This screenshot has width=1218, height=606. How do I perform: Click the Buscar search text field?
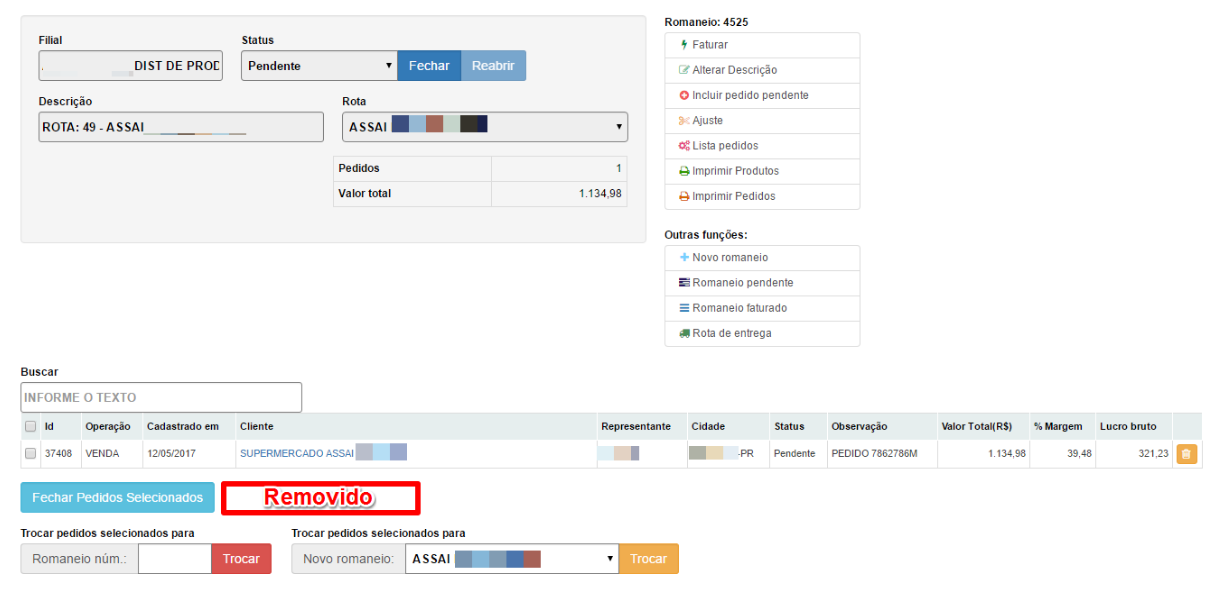pyautogui.click(x=161, y=398)
